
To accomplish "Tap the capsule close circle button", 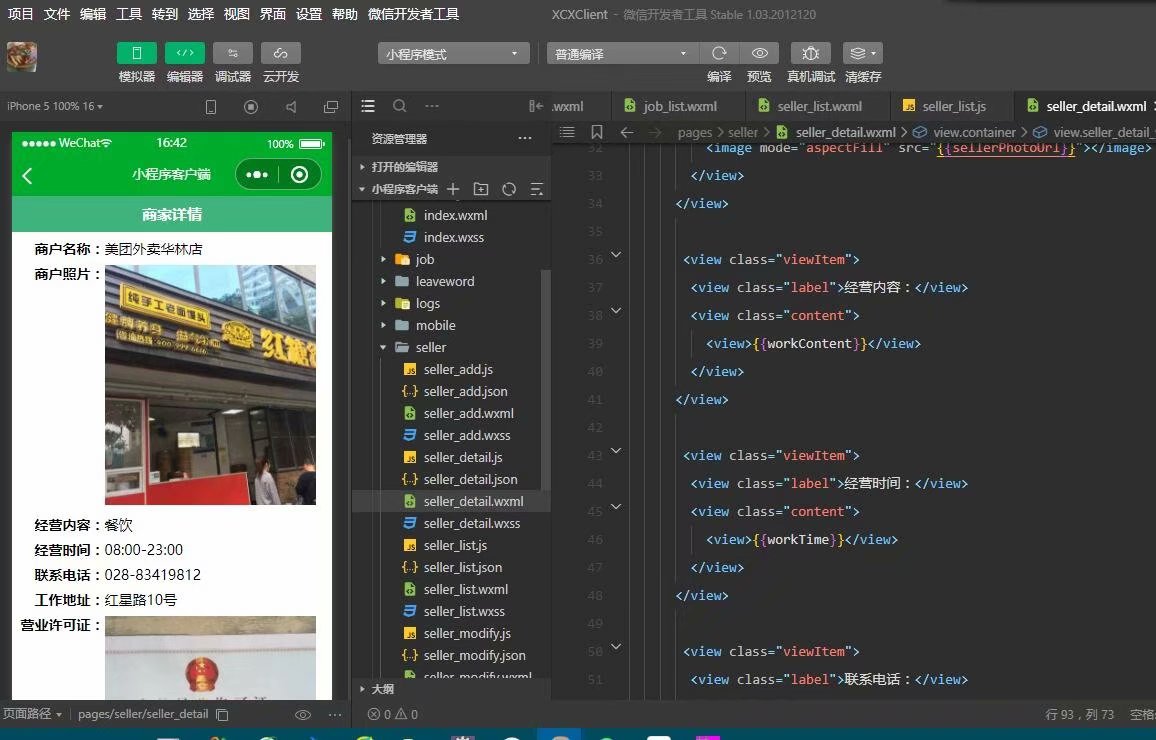I will (299, 175).
